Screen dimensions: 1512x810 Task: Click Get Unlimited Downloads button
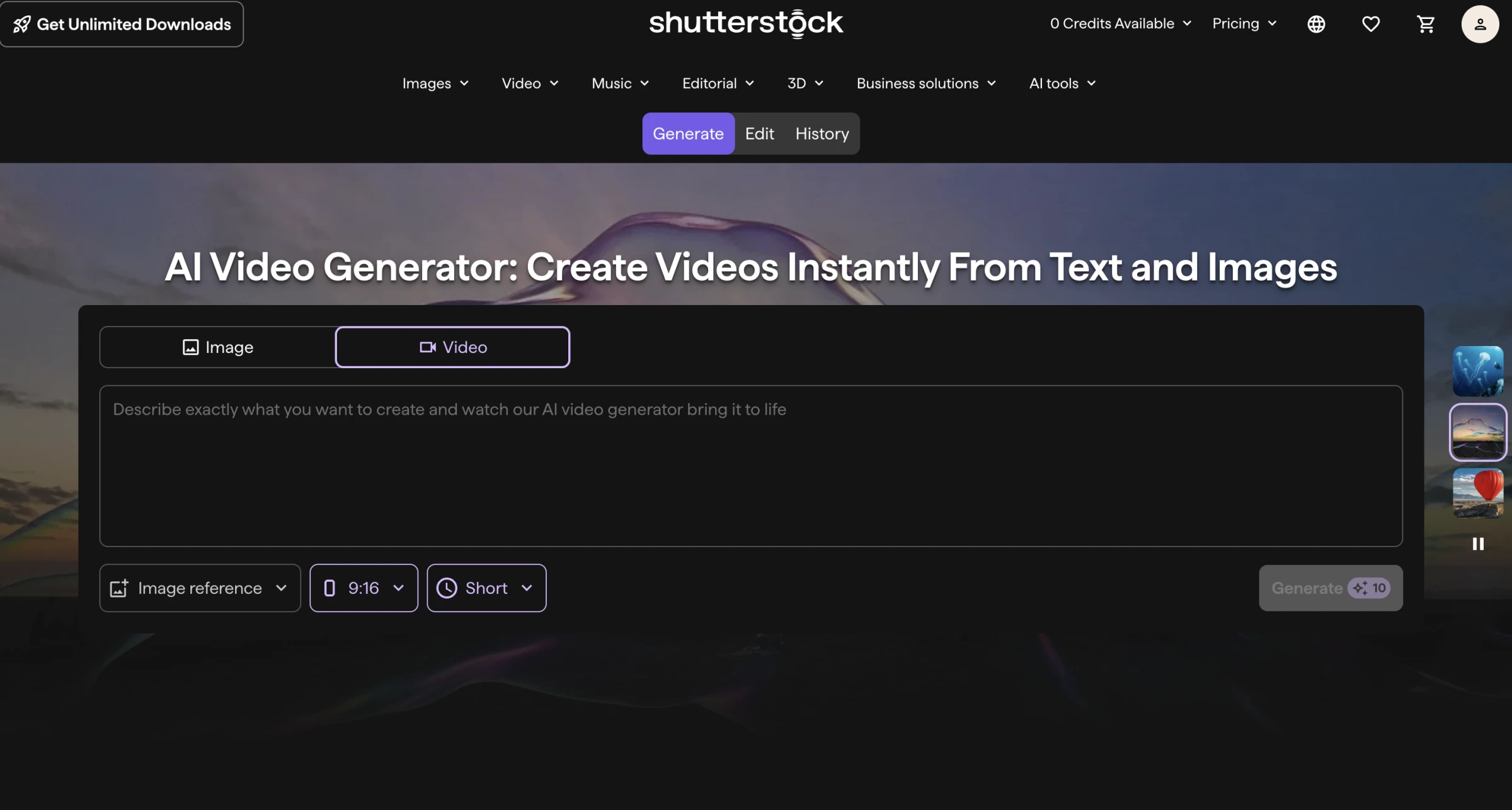pos(122,24)
